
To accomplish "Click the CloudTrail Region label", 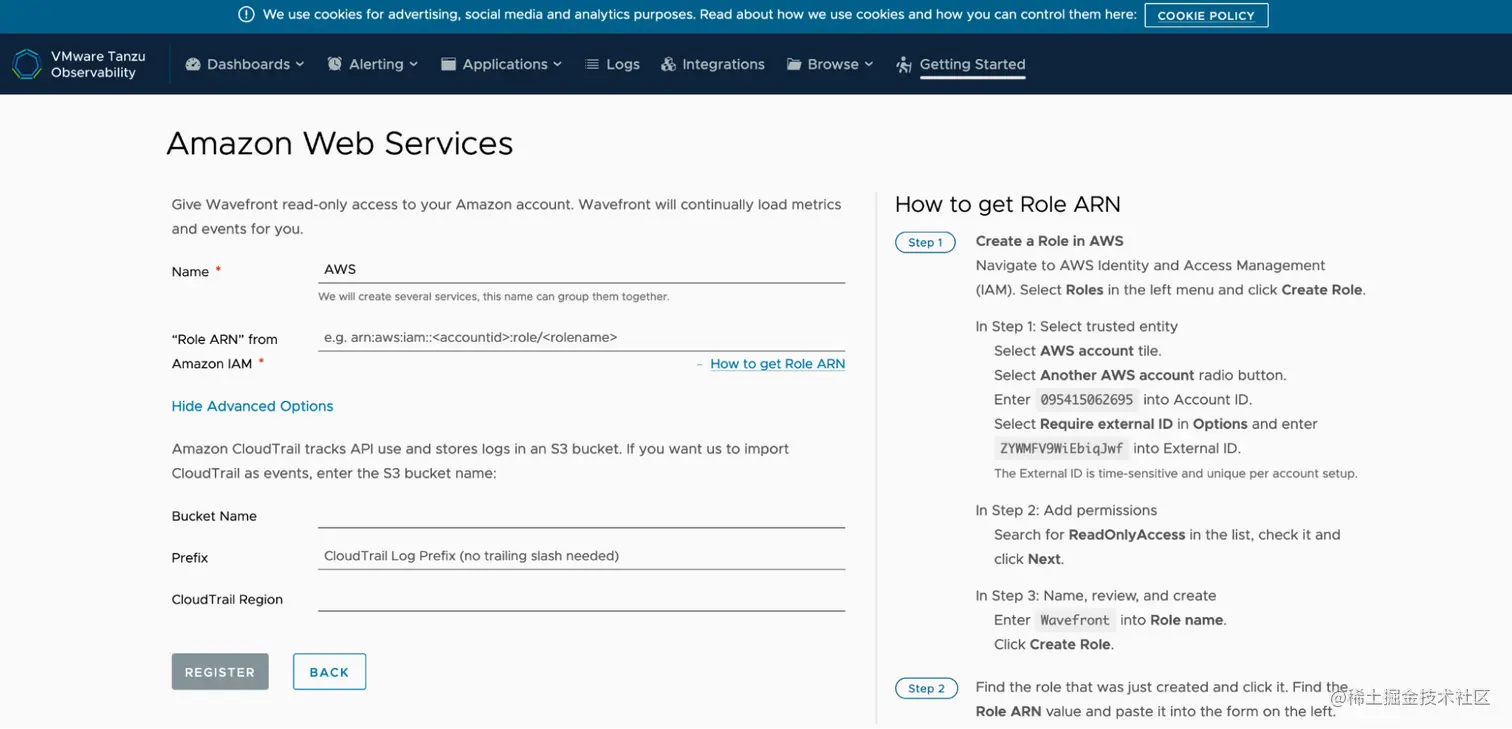I will 227,600.
